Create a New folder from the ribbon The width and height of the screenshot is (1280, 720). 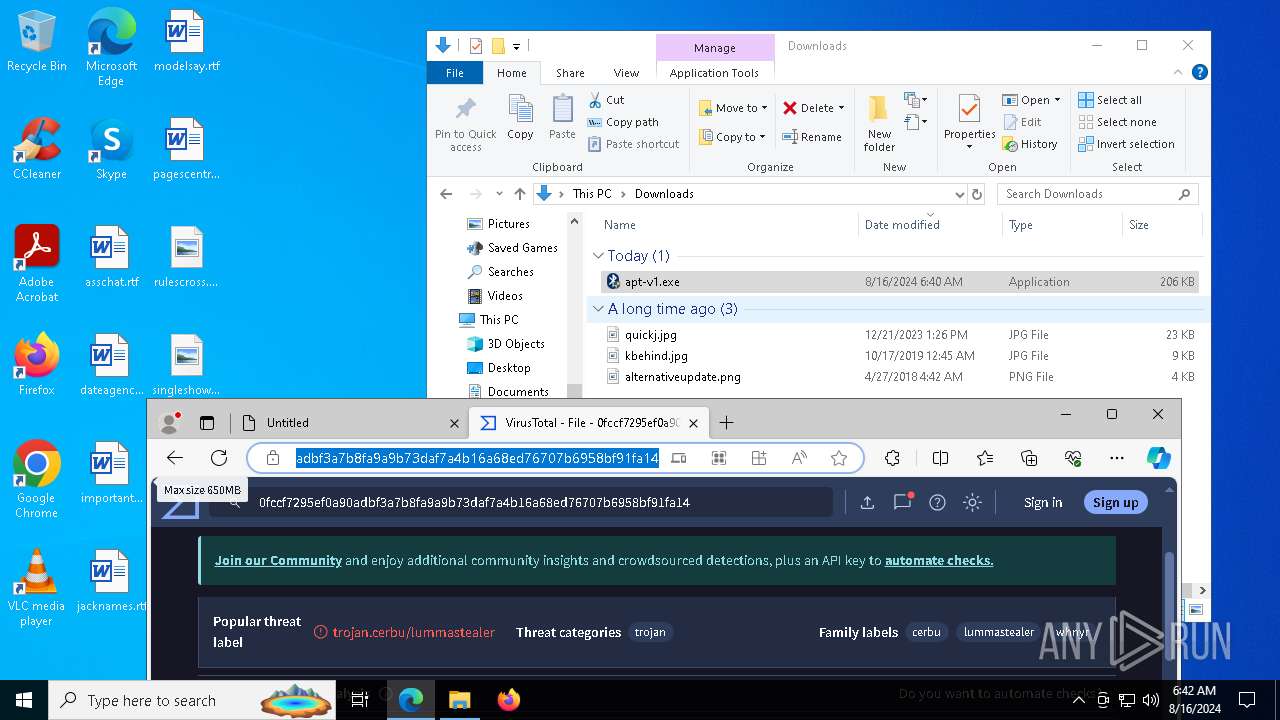879,124
